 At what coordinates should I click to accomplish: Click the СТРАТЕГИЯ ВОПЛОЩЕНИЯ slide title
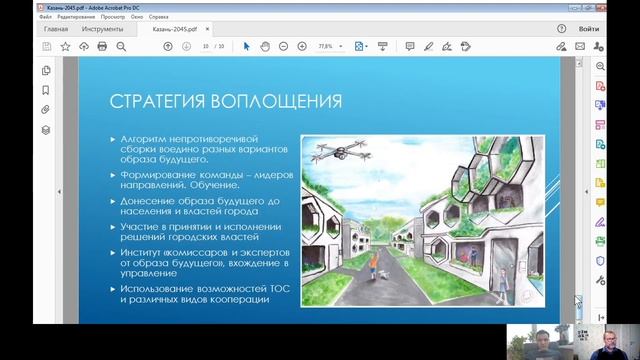pos(226,101)
